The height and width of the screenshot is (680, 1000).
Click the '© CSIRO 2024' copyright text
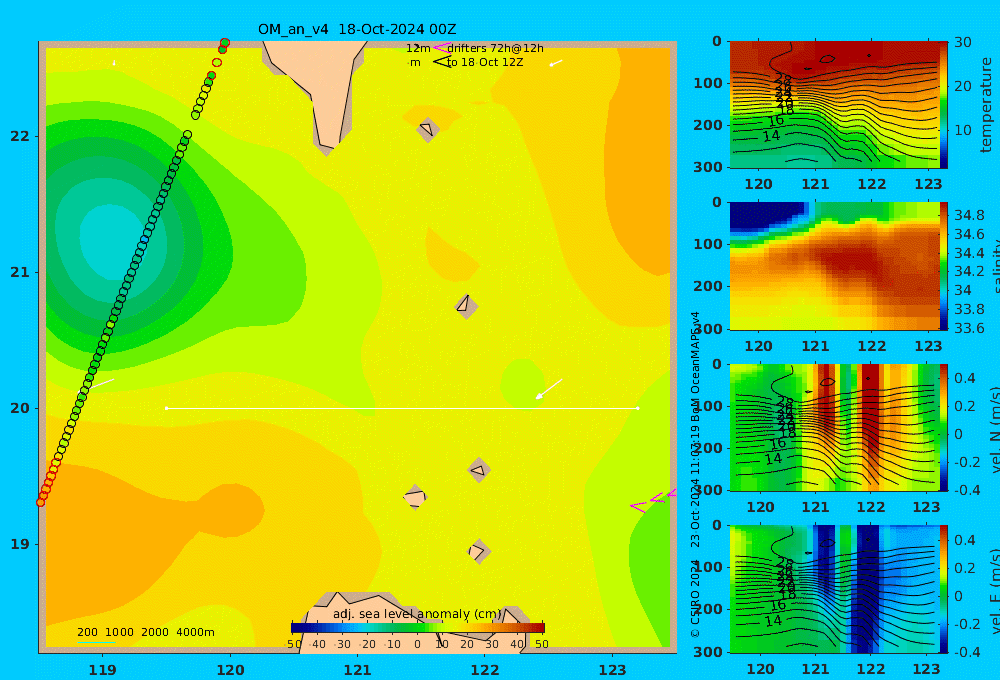[695, 597]
